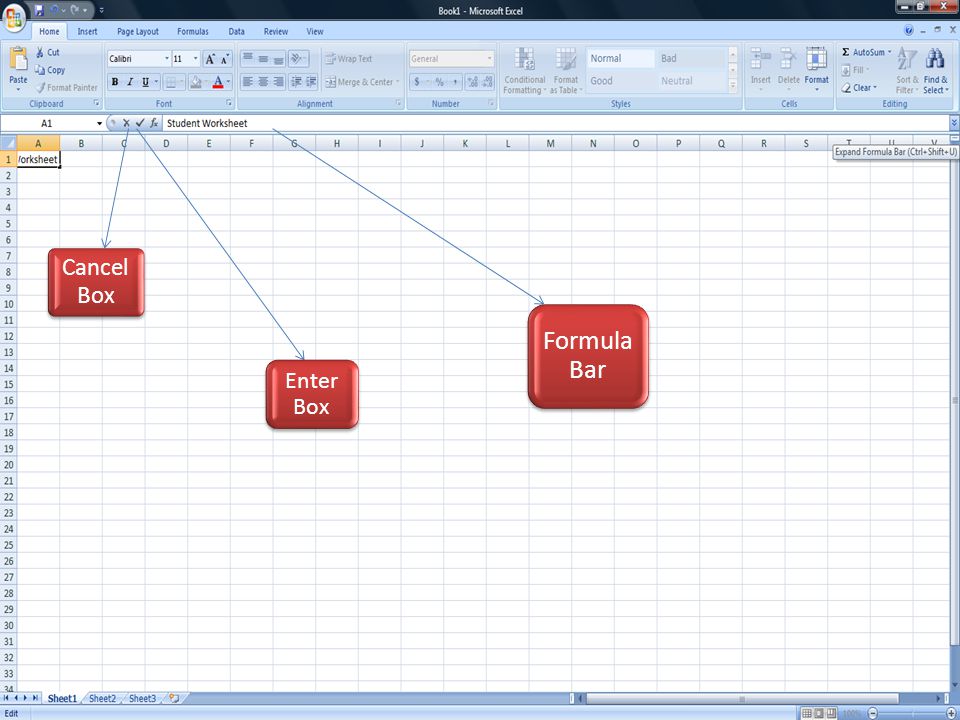Click the Office button logo

tap(13, 17)
